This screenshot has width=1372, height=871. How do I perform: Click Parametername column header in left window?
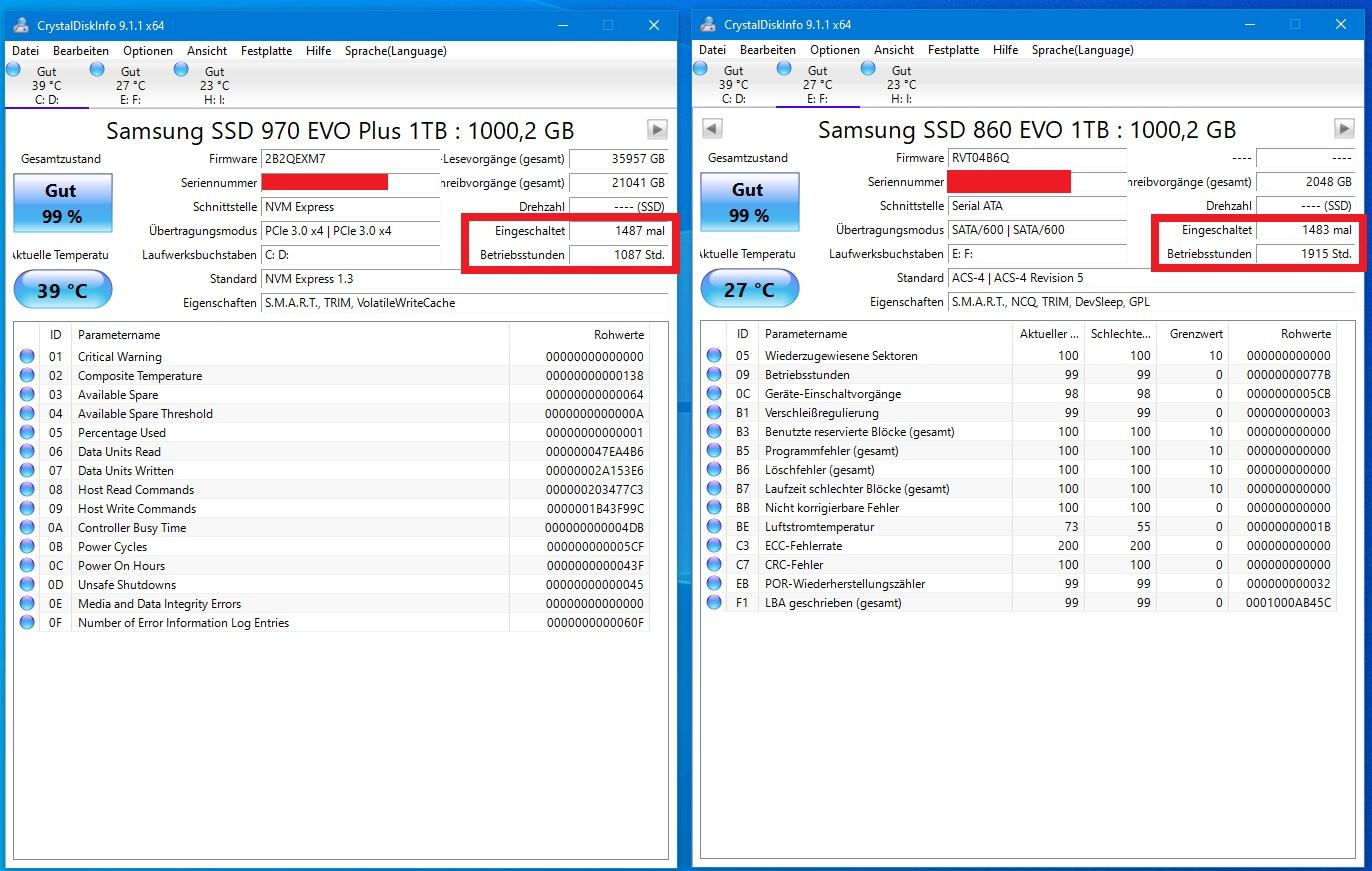290,335
